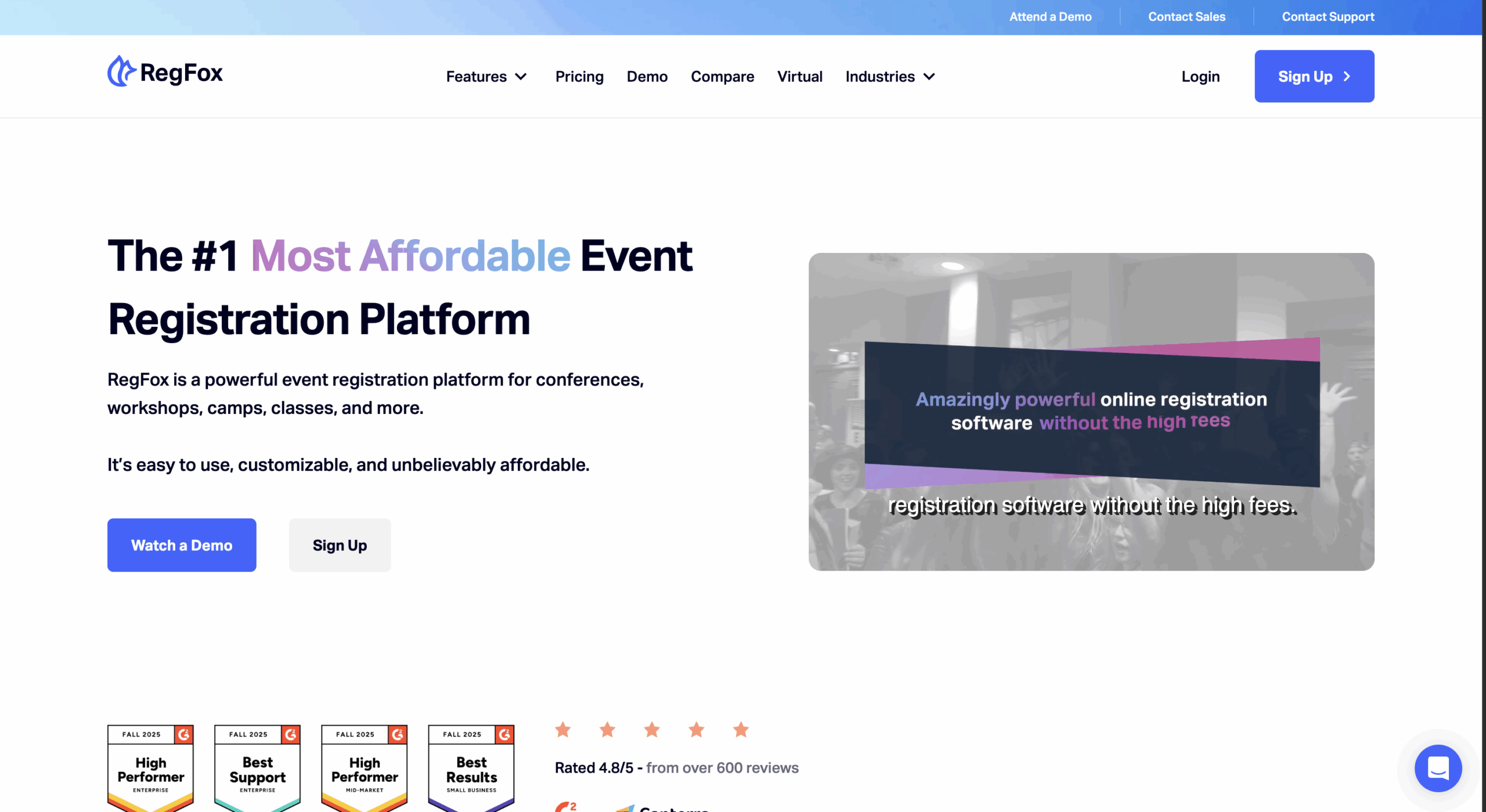
Task: Click the Best Results Small Business badge
Action: [x=471, y=768]
